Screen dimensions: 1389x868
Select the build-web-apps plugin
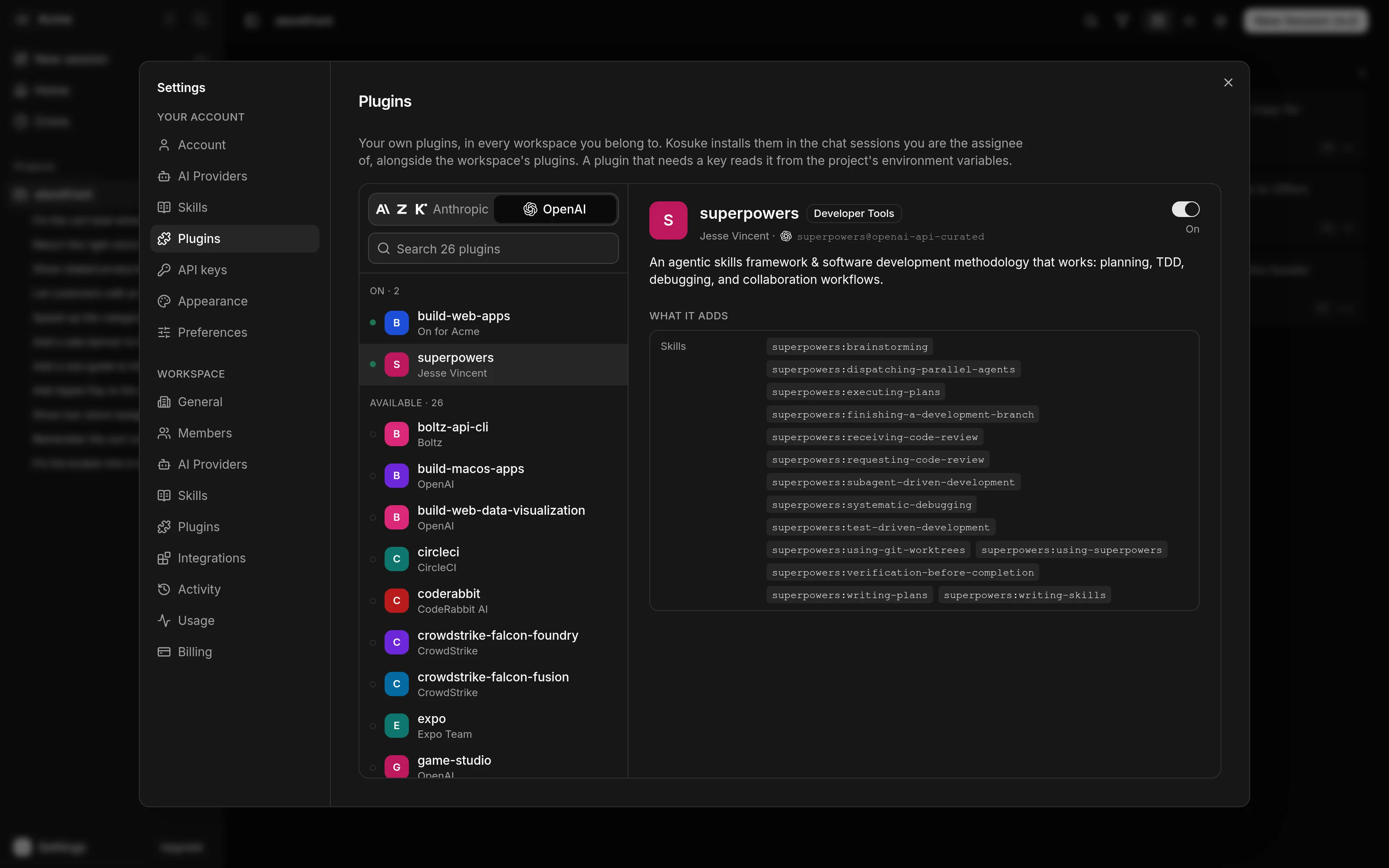click(x=493, y=323)
